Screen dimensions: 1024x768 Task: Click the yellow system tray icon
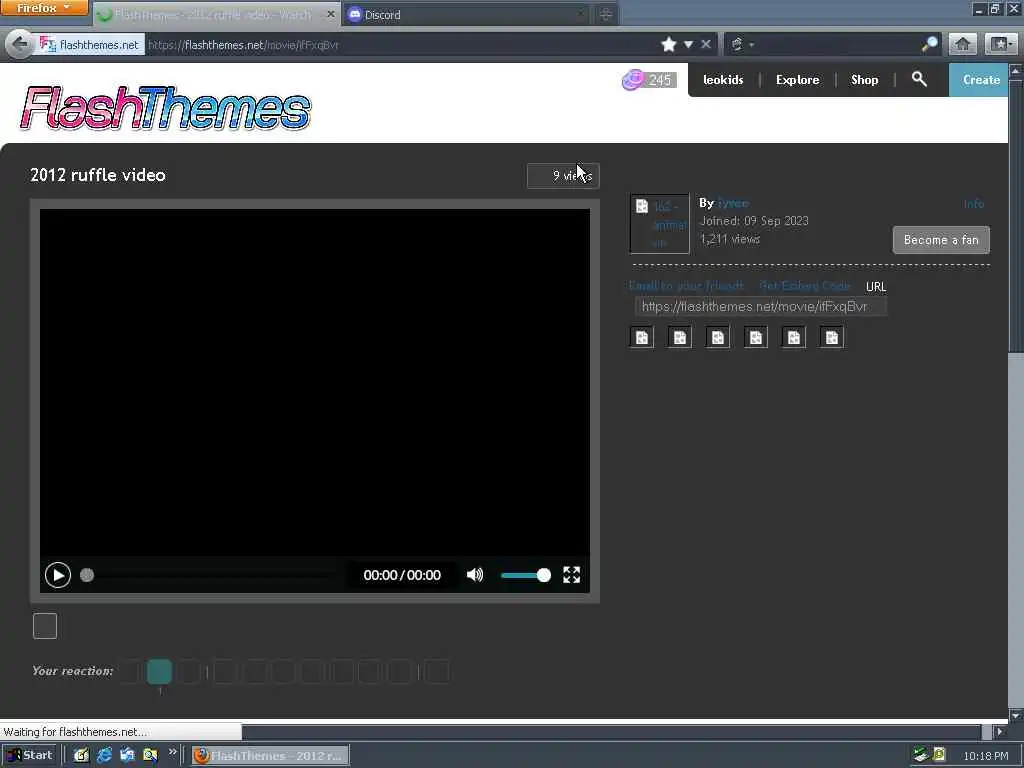pos(939,755)
